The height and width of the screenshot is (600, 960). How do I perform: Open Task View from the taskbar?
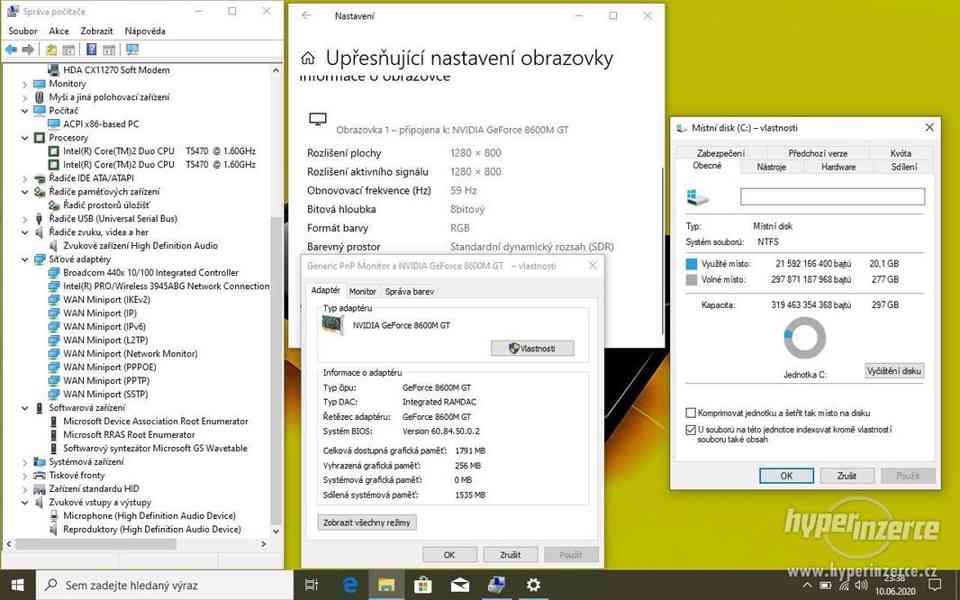pos(312,585)
